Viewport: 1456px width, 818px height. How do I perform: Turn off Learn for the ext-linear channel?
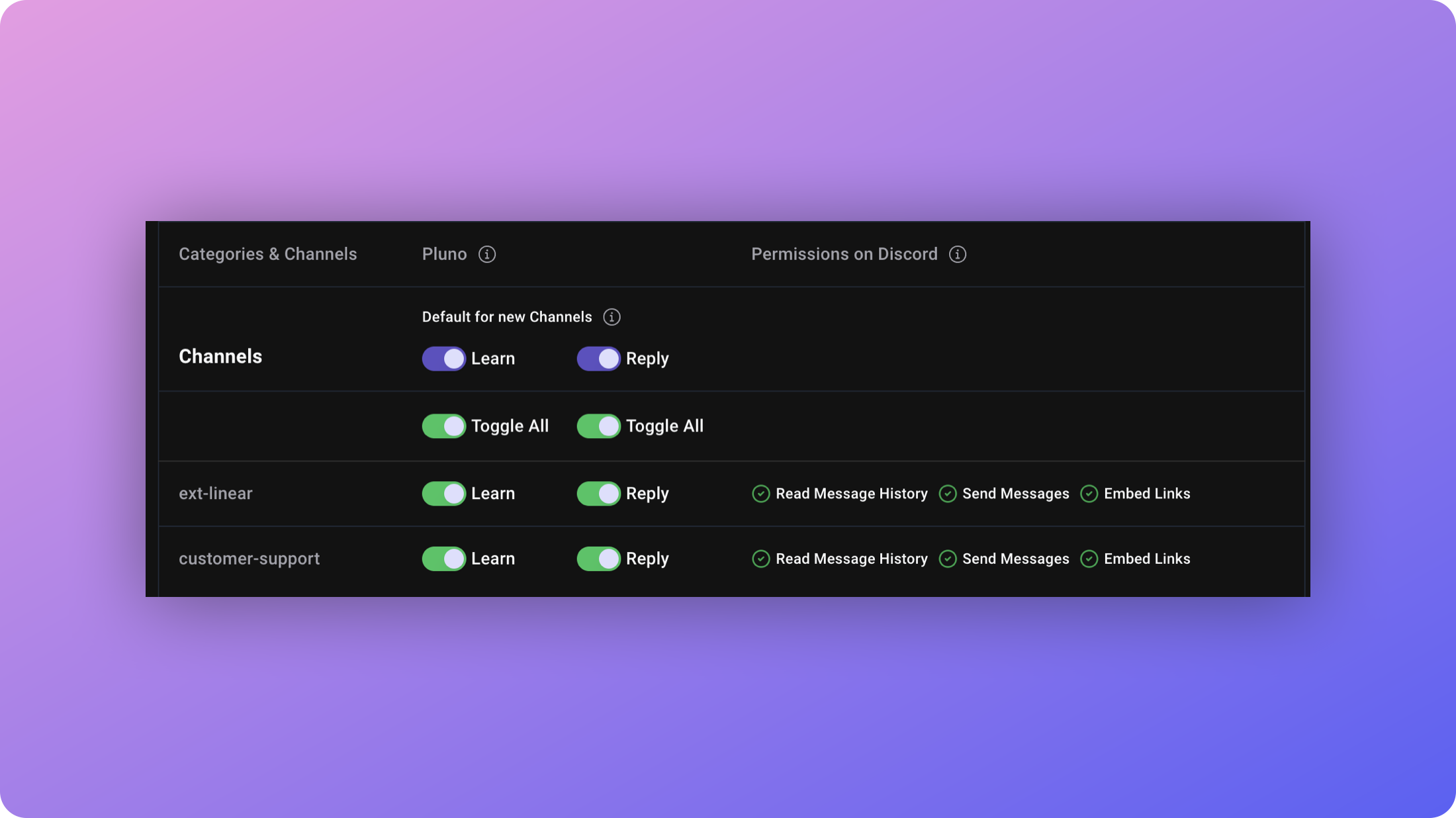(443, 494)
